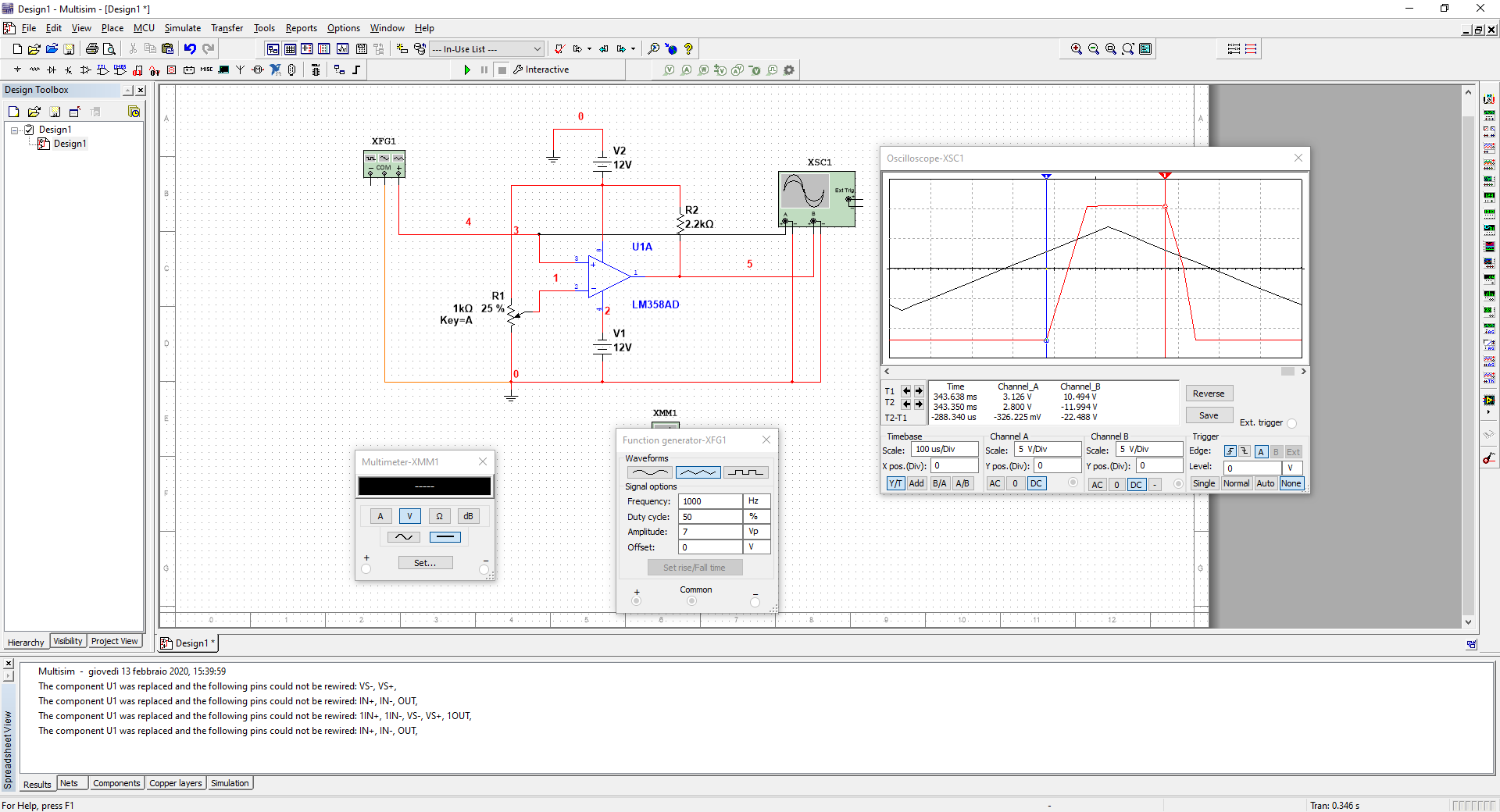Switch to the Components tab in Spreadsheet View
Image resolution: width=1500 pixels, height=812 pixels.
116,784
